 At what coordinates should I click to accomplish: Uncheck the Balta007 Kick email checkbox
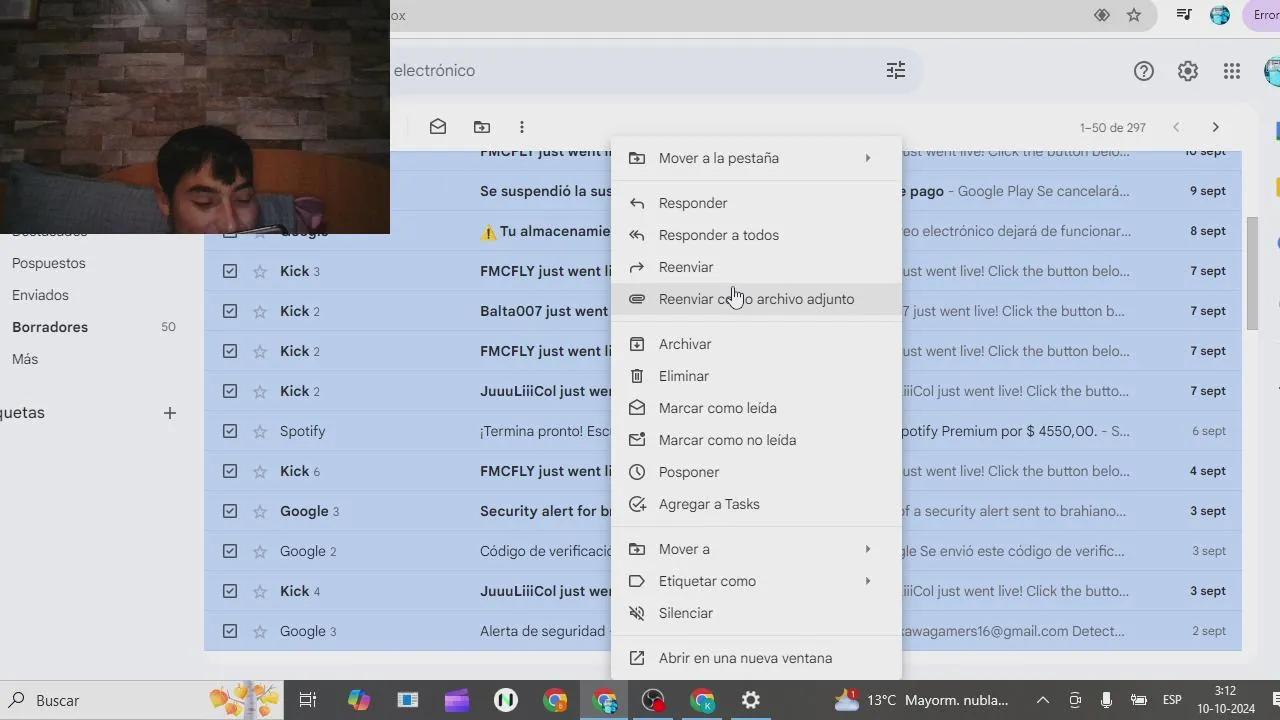pyautogui.click(x=230, y=311)
